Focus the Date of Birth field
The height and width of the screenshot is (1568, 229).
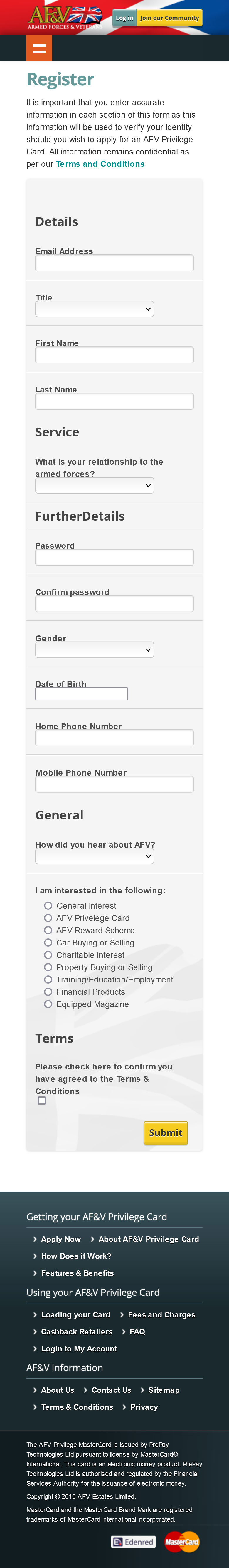point(82,693)
